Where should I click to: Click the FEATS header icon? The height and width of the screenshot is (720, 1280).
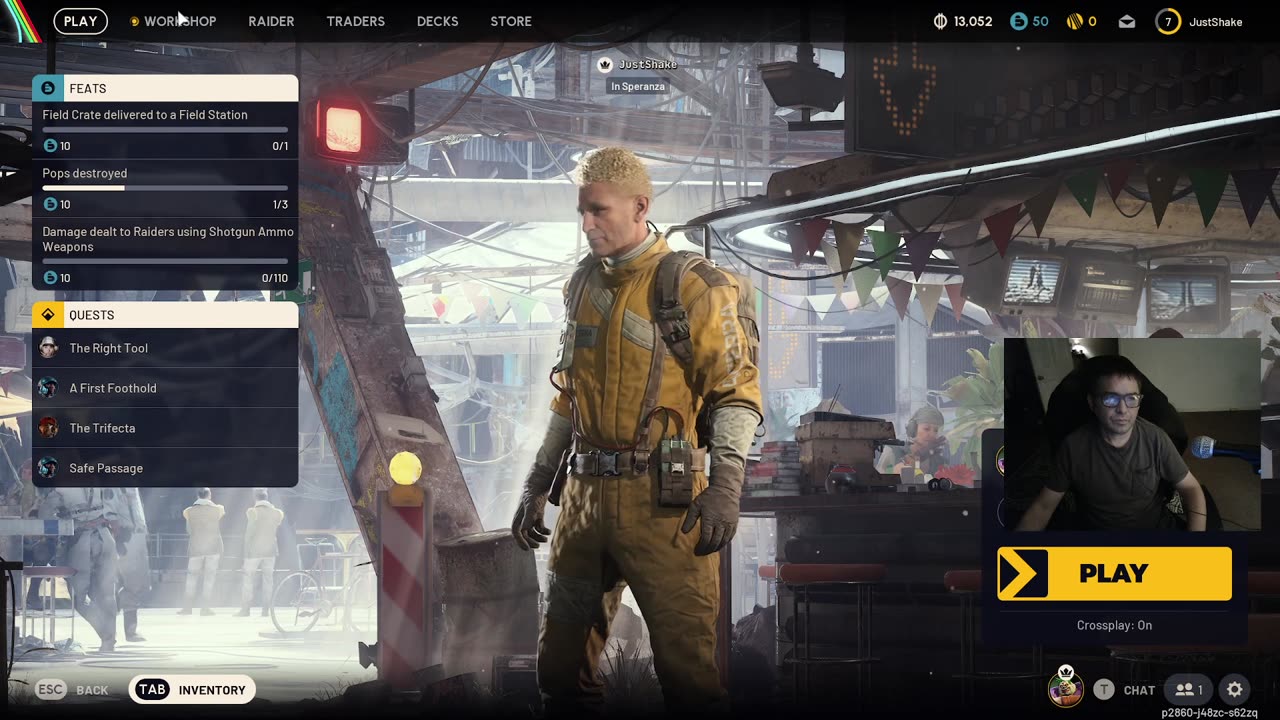coord(48,88)
